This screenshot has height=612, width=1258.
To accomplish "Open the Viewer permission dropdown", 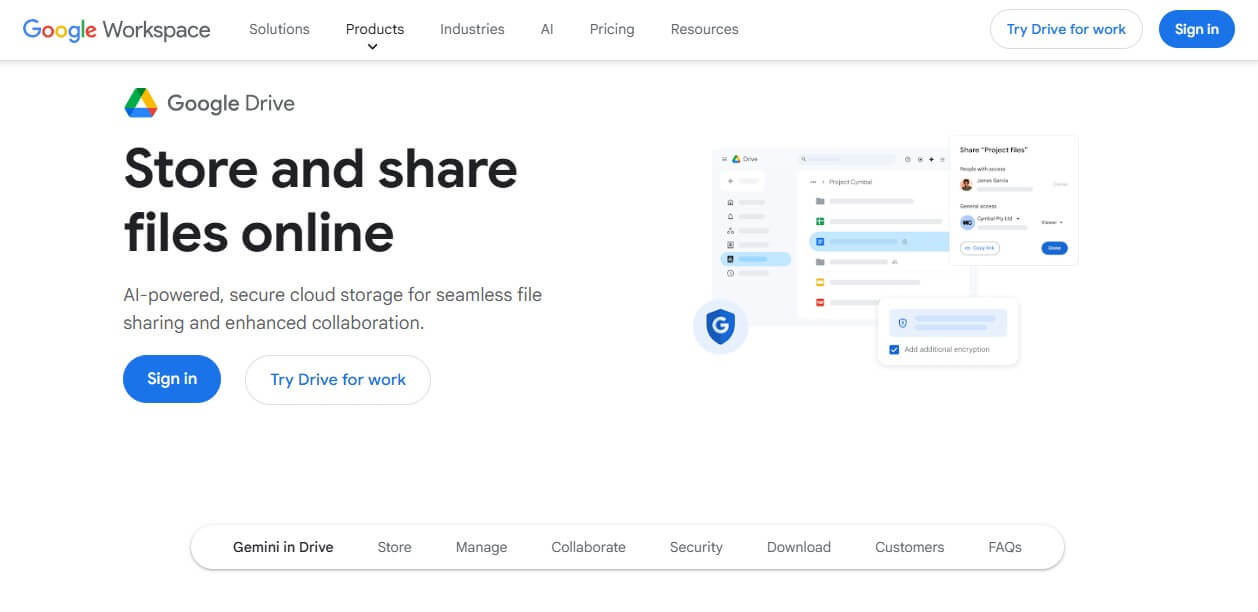I will [1052, 222].
